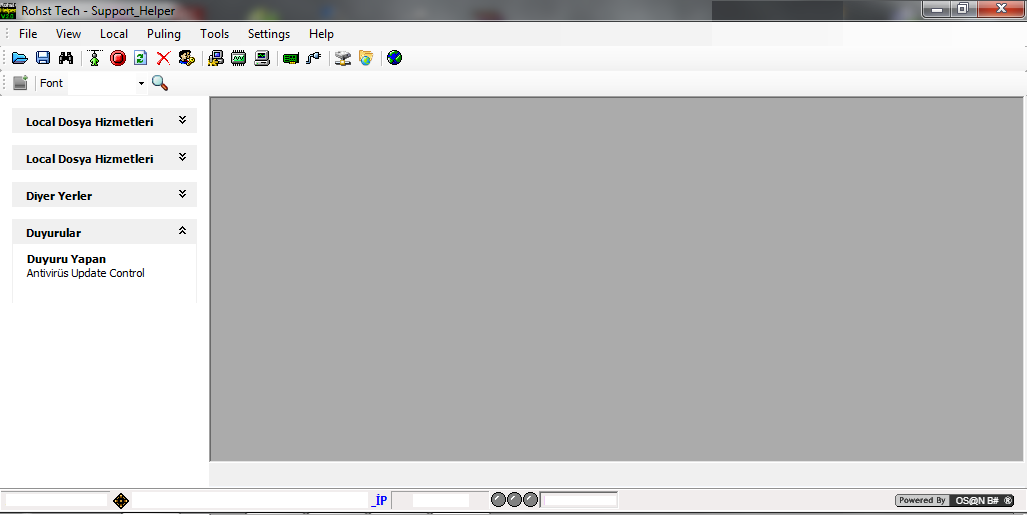
Task: Click the main gray workspace panel
Action: click(x=616, y=279)
